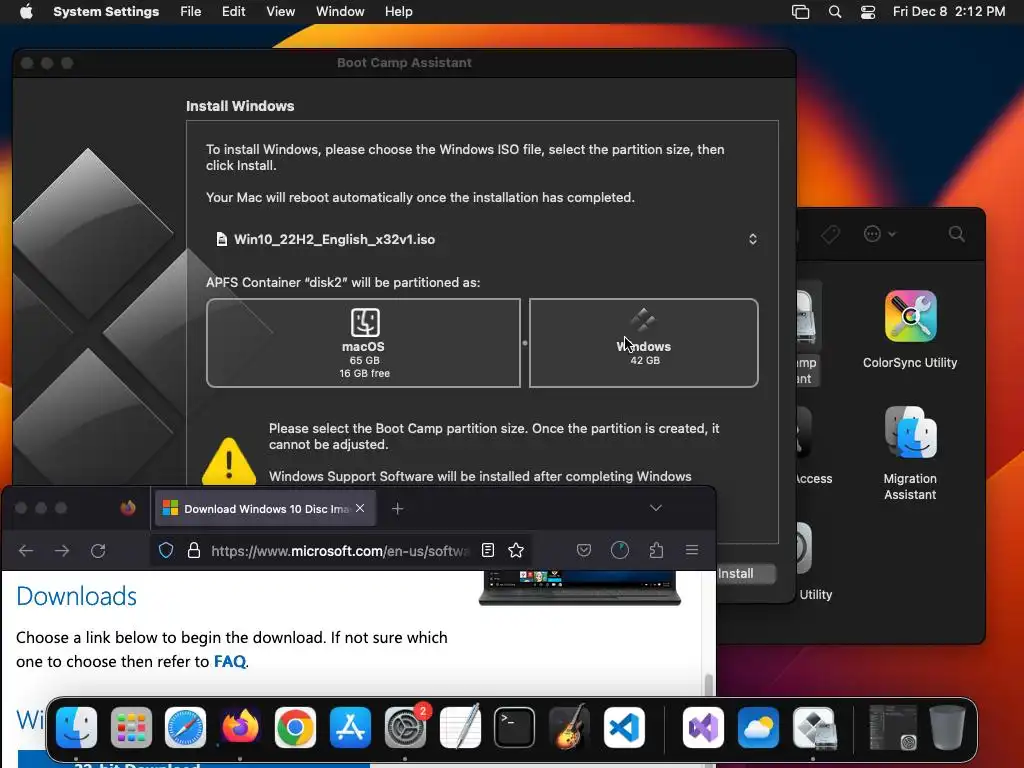Click the recent screenshot stack in Dock
Image resolution: width=1024 pixels, height=768 pixels.
coord(893,727)
